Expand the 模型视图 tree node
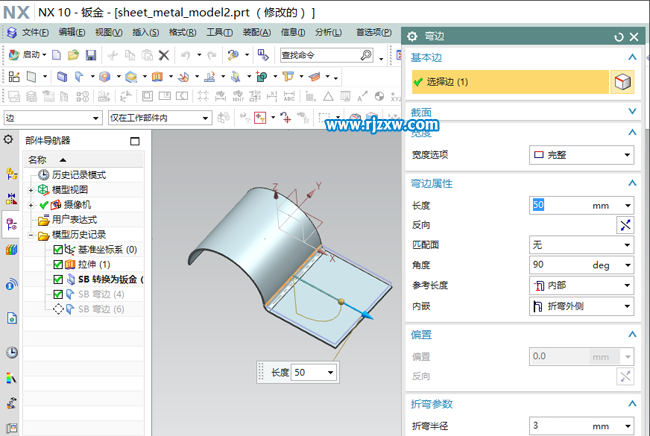This screenshot has width=650, height=436. tap(31, 190)
